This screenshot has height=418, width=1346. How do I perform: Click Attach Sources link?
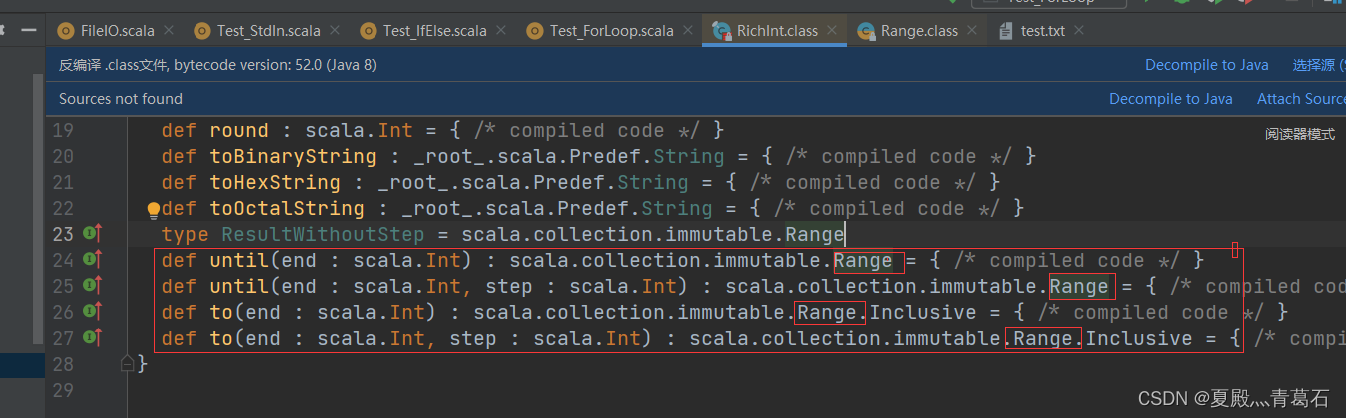point(1301,99)
